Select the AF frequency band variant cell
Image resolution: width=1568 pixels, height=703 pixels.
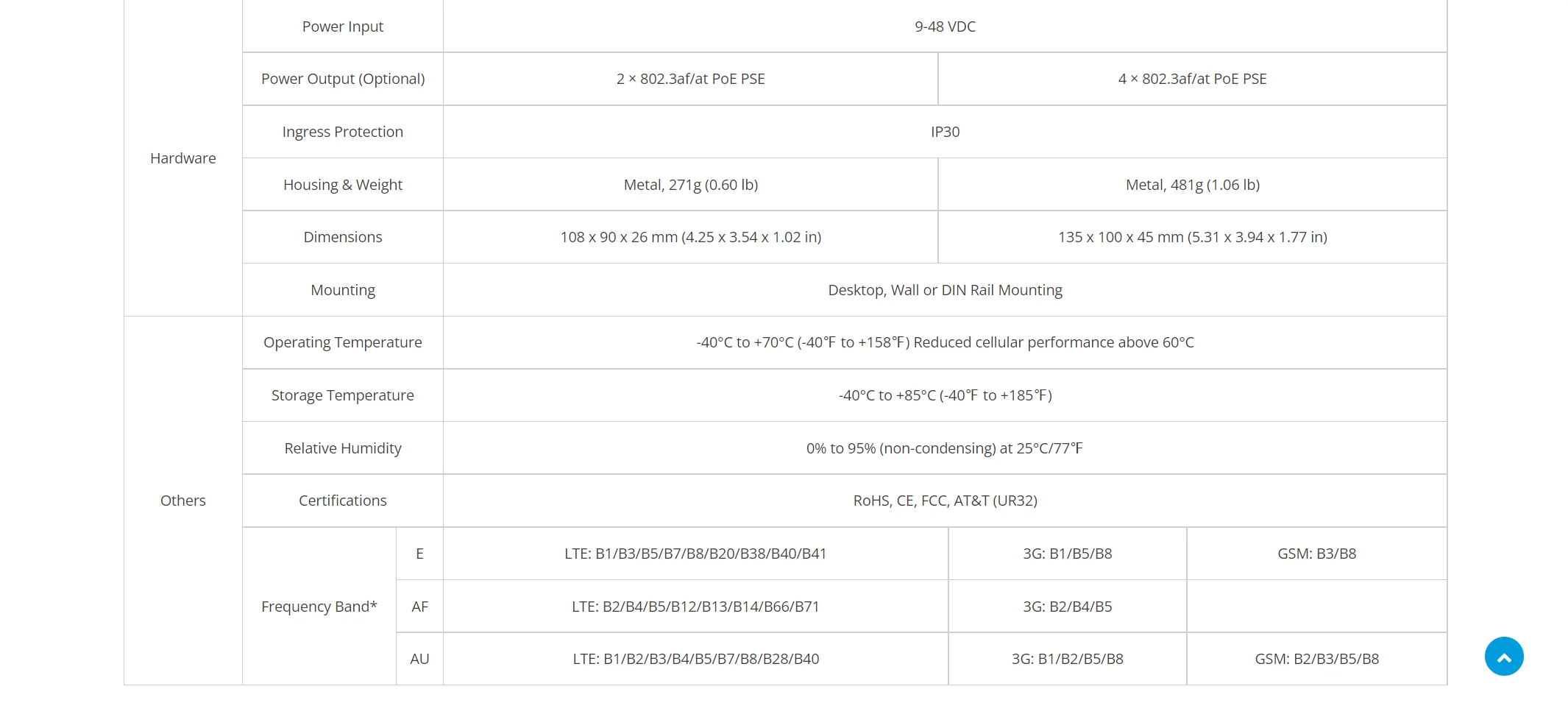coord(419,607)
